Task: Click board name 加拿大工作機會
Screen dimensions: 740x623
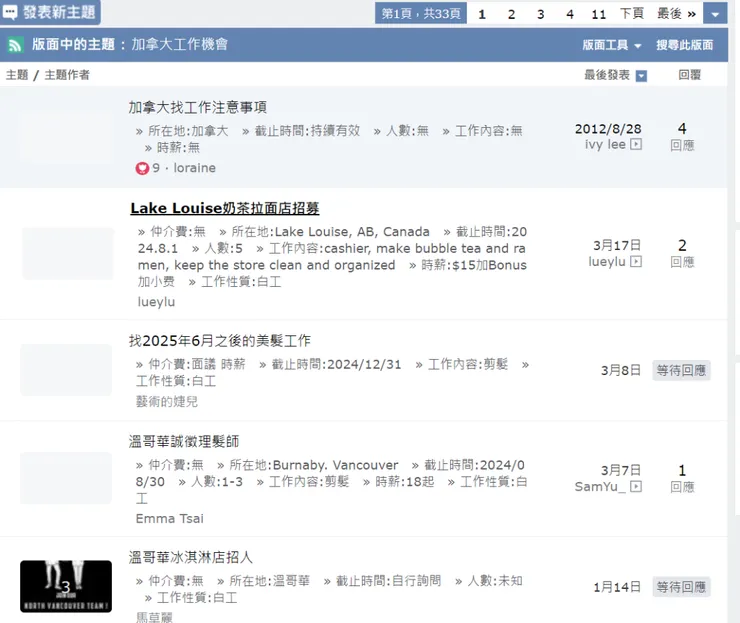Action: [x=179, y=44]
